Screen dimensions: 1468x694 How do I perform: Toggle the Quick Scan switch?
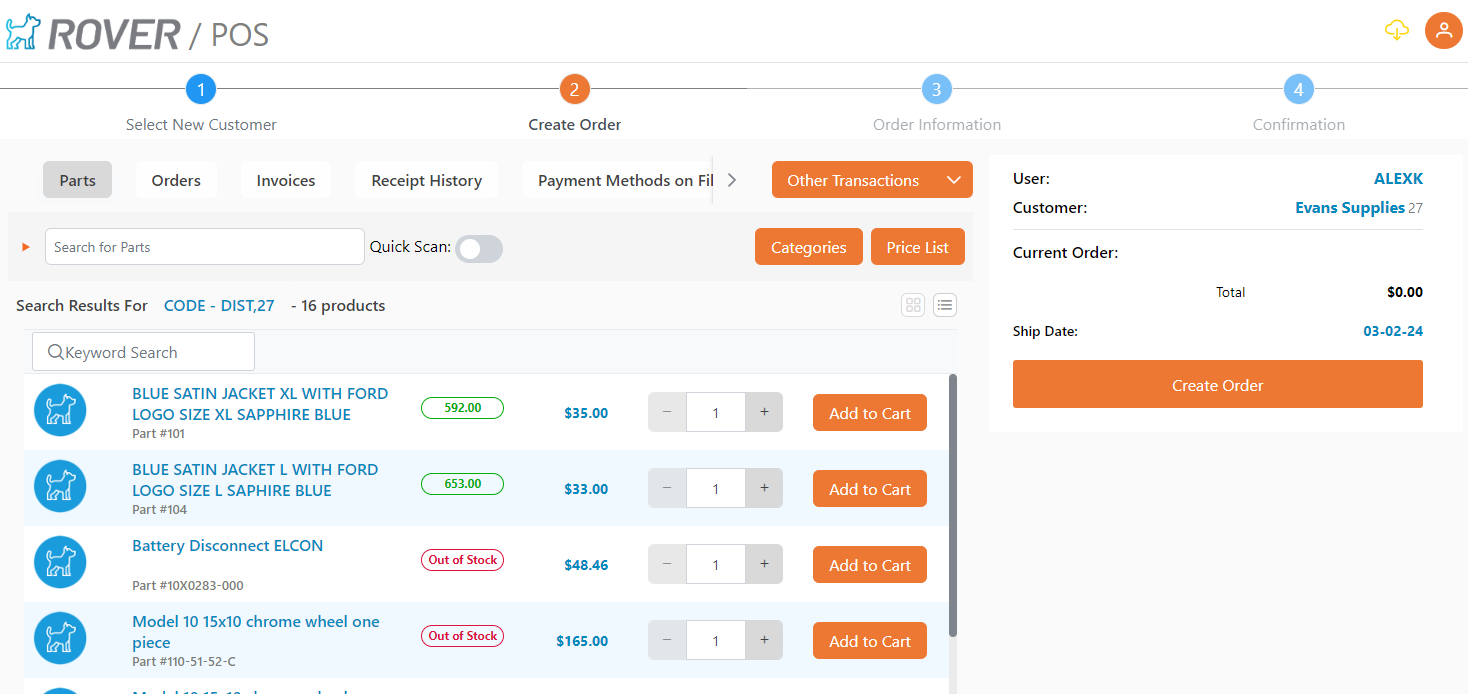tap(478, 249)
